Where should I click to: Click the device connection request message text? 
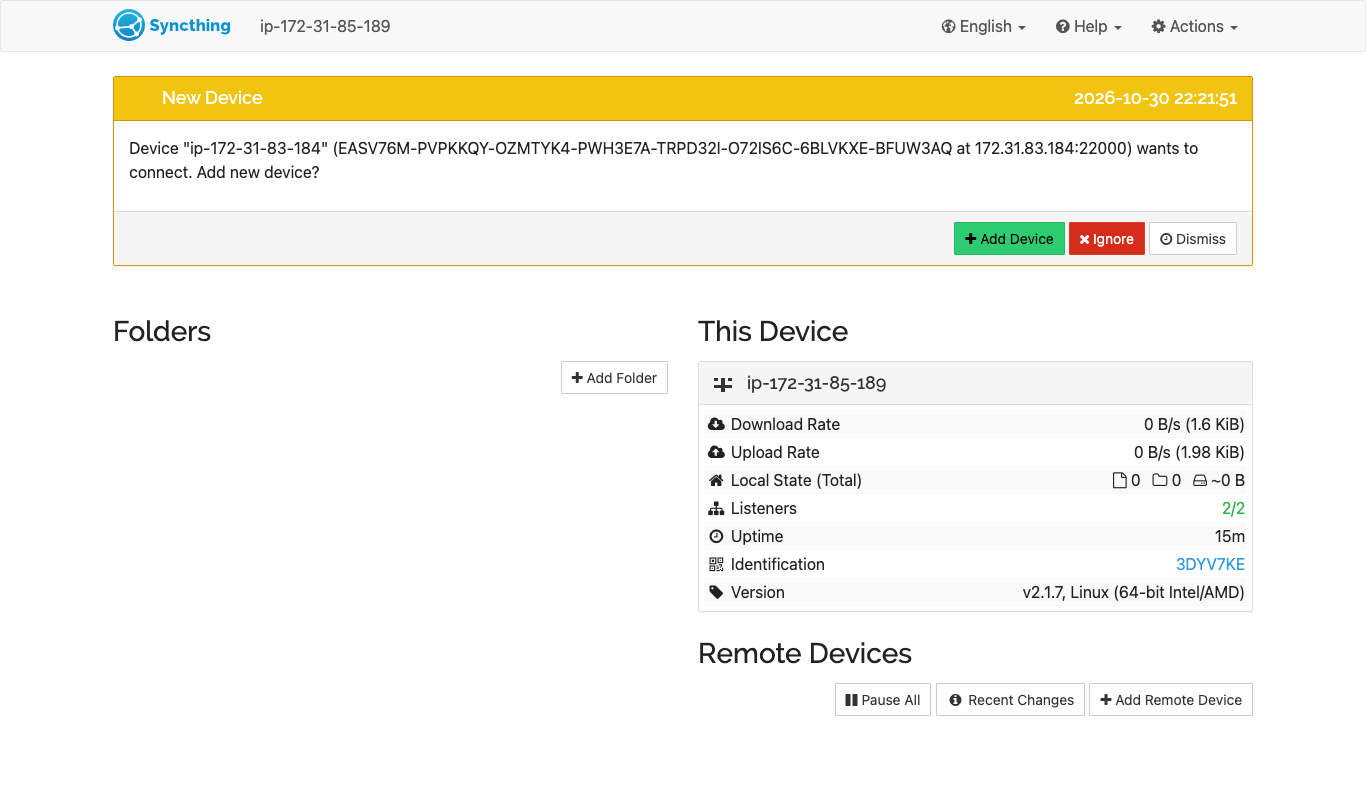coord(663,160)
